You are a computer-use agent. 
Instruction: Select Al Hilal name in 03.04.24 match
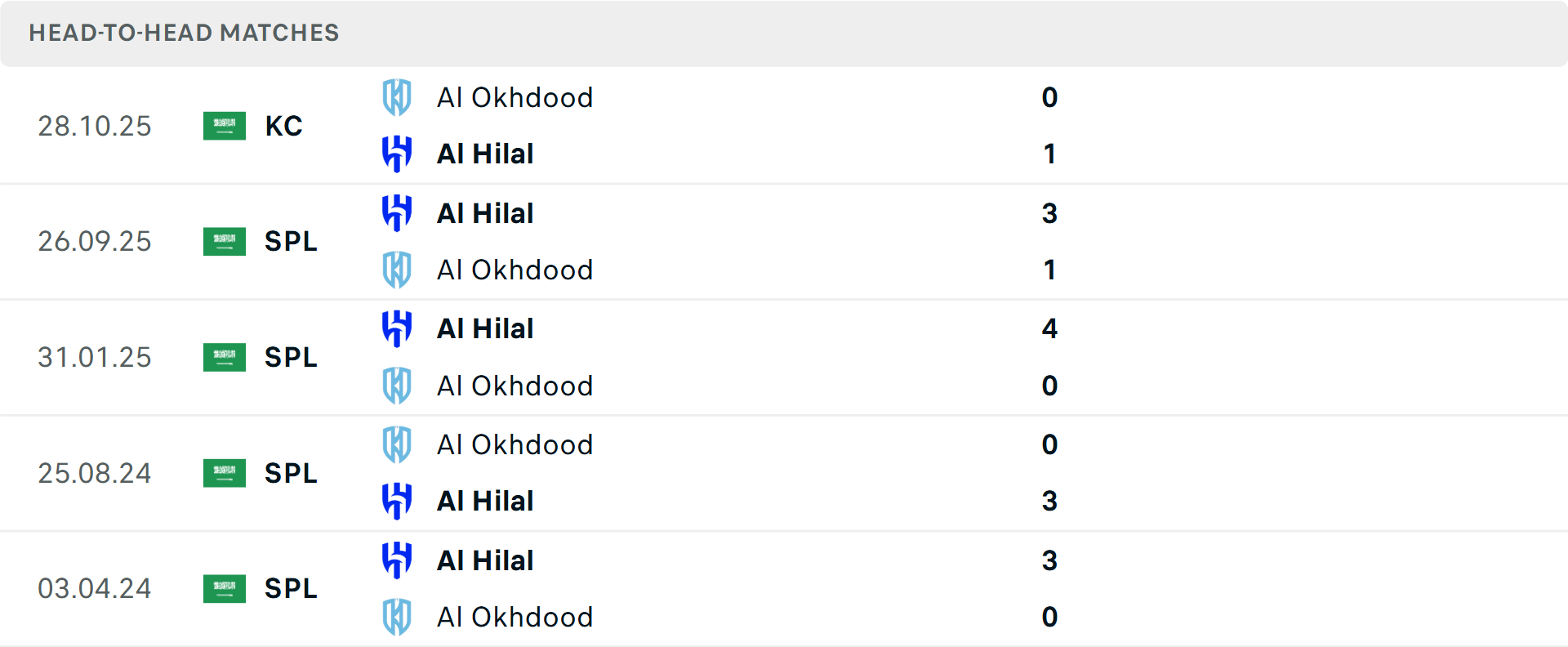coord(485,560)
